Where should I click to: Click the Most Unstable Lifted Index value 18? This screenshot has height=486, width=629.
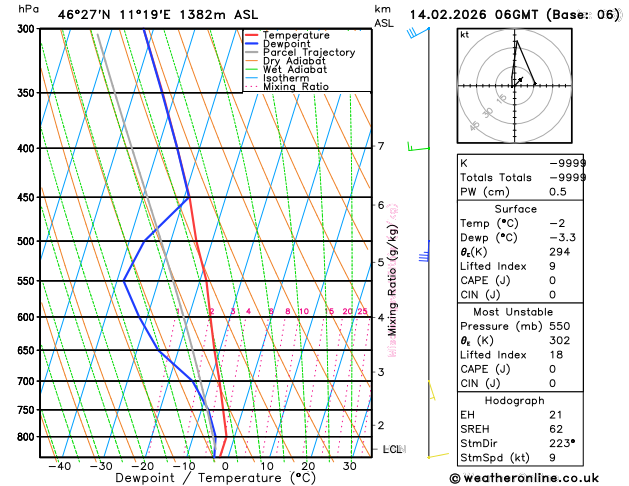point(556,355)
